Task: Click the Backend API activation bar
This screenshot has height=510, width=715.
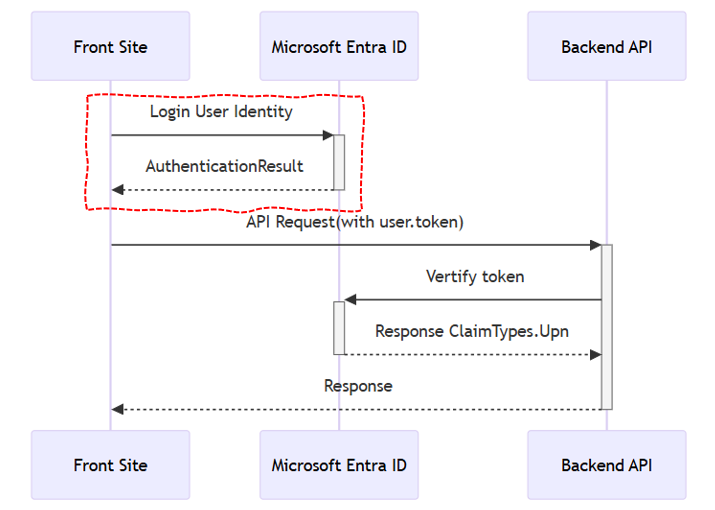Action: click(606, 327)
